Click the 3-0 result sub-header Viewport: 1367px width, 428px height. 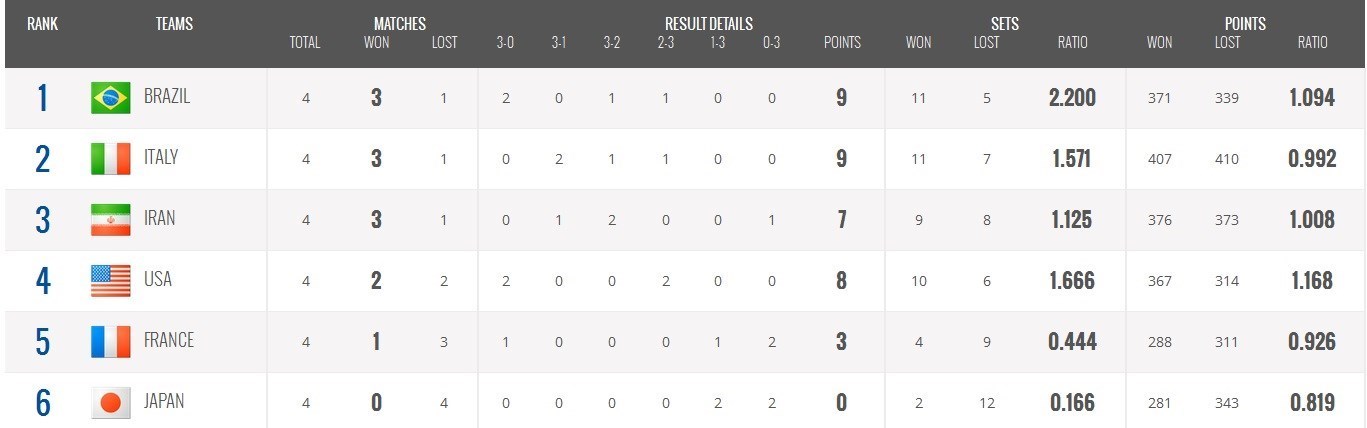pyautogui.click(x=505, y=42)
